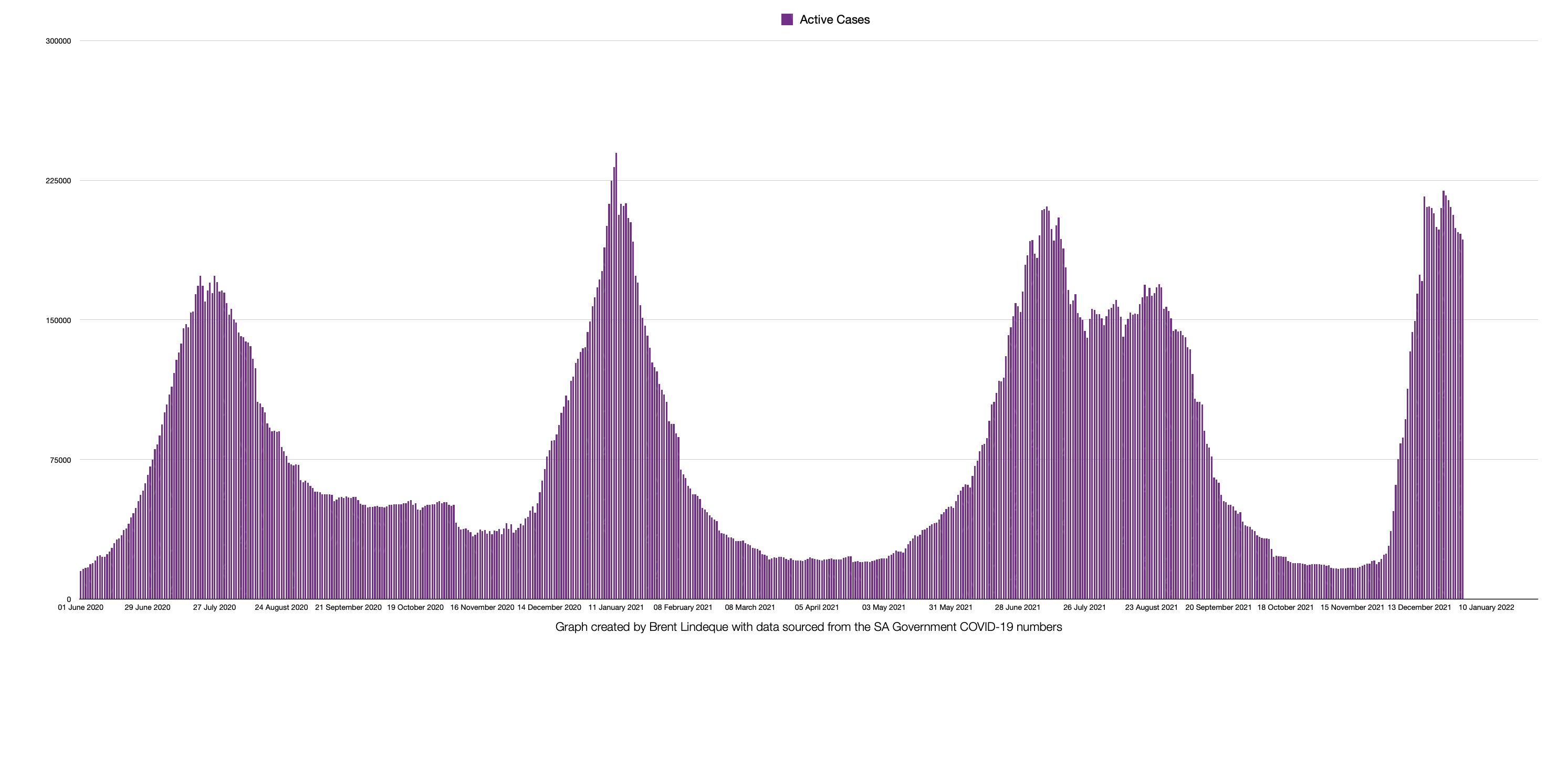Click the 23 August 2021 date label
The image size is (1568, 768).
[1152, 607]
